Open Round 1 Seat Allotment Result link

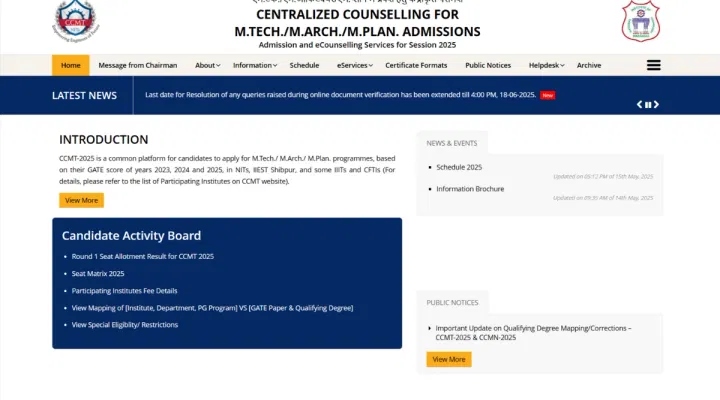pyautogui.click(x=143, y=256)
